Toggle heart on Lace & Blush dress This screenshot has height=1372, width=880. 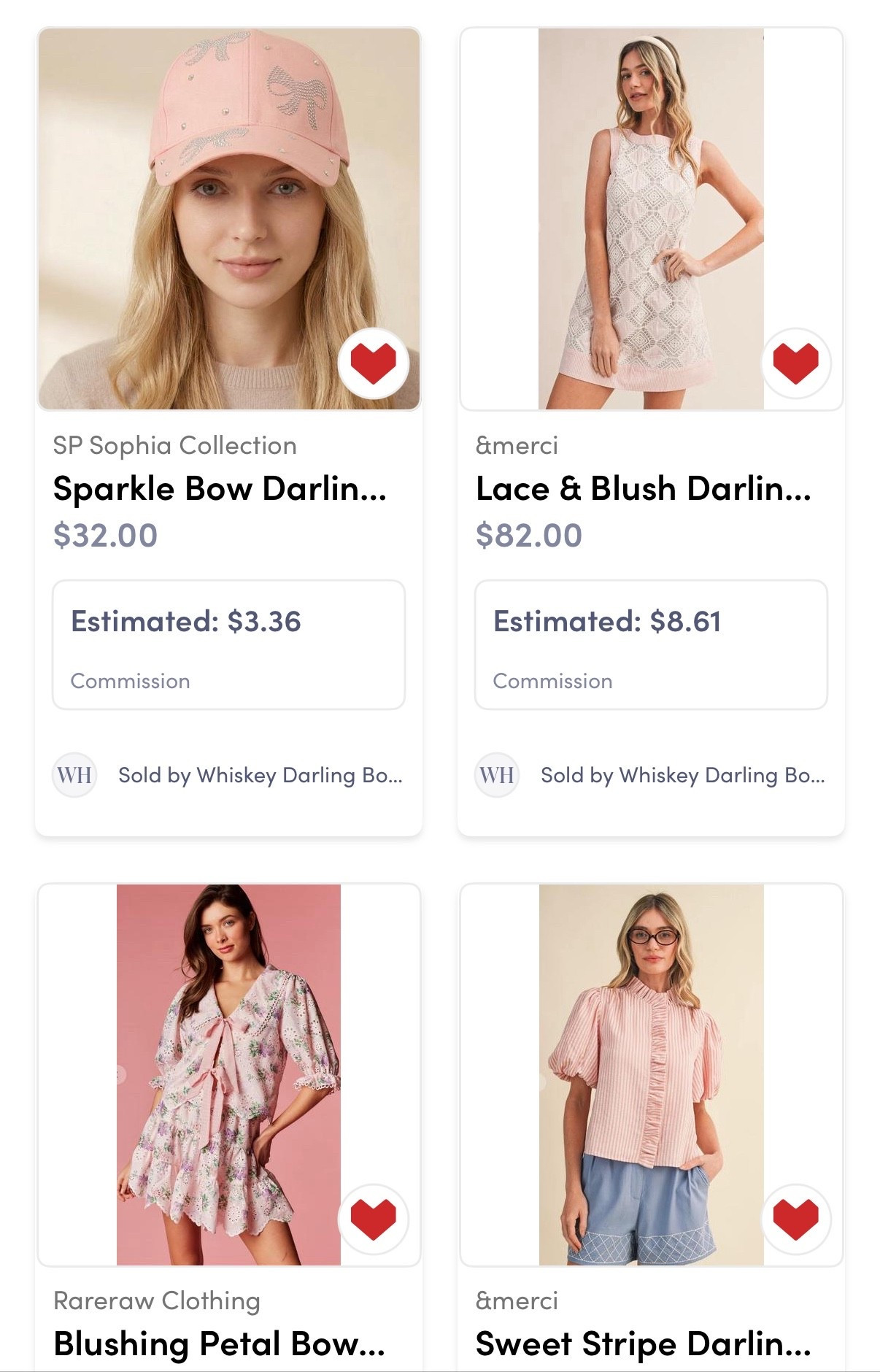795,363
